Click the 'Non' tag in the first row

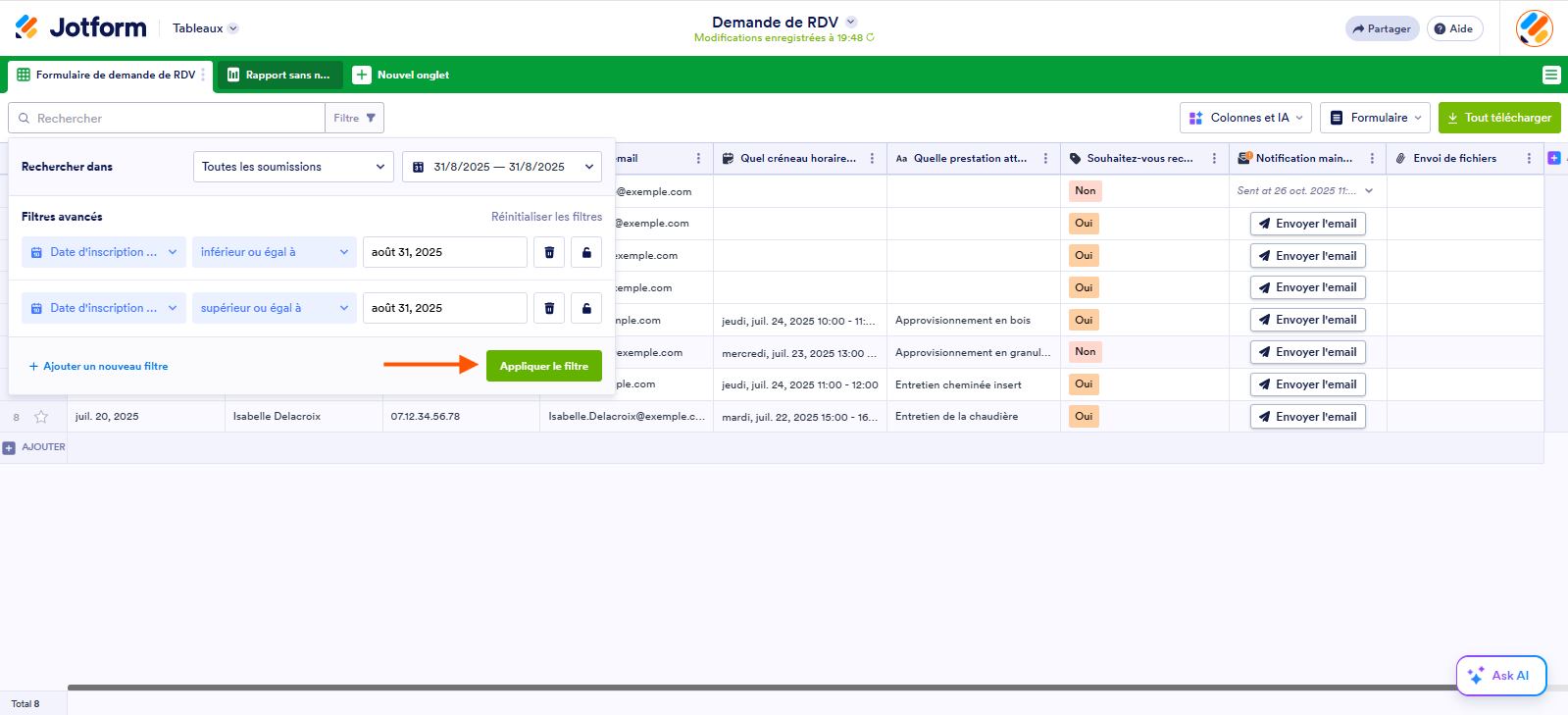(1086, 191)
